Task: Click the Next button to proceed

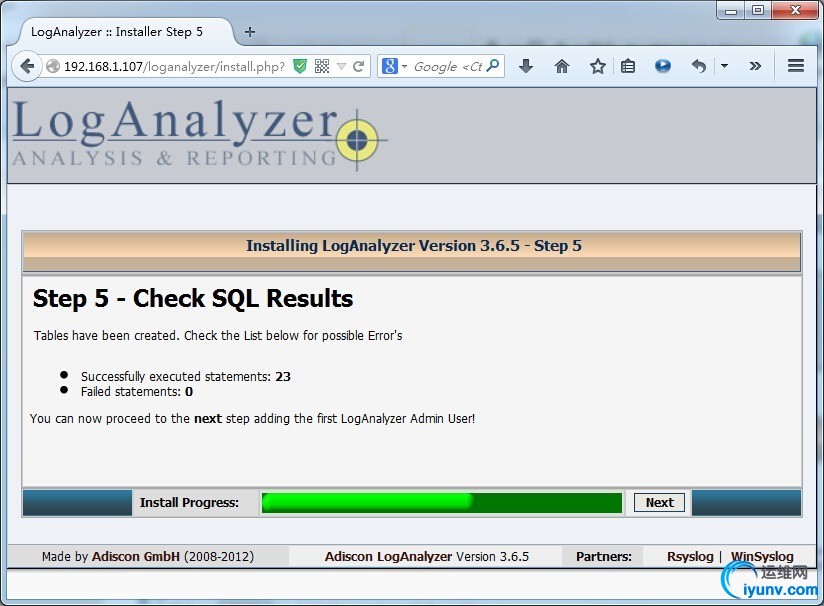Action: (659, 502)
